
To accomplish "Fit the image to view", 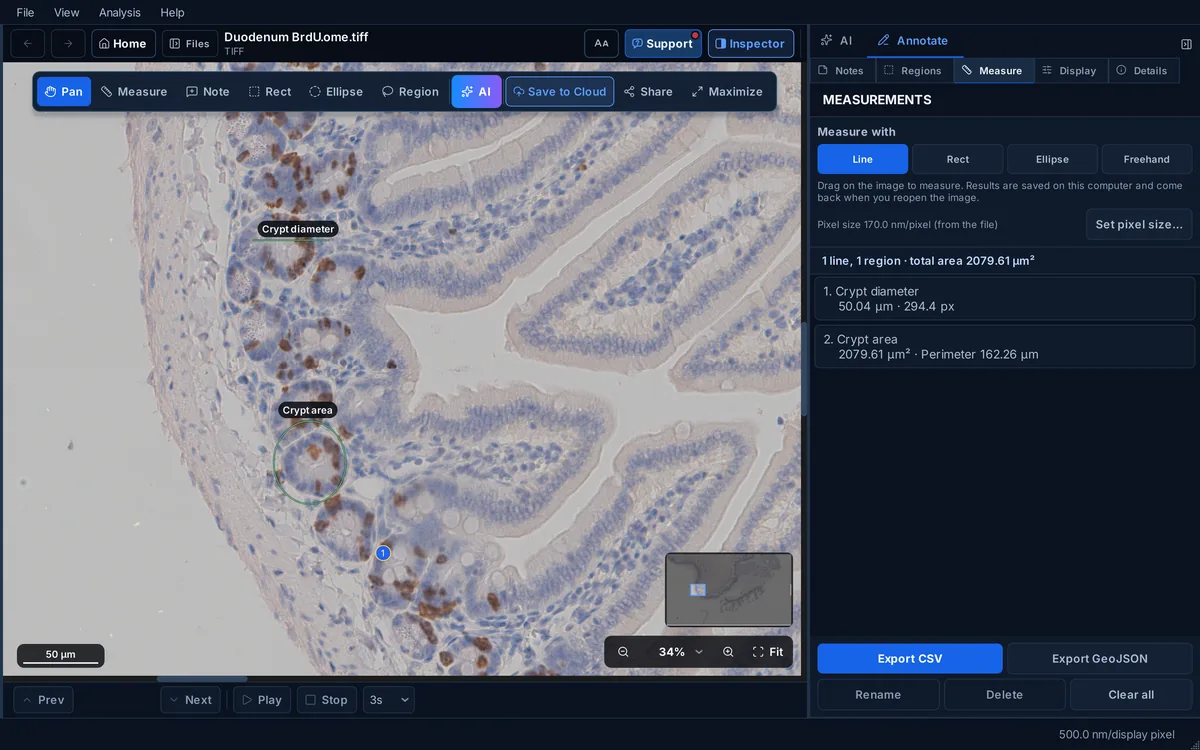I will coord(768,652).
